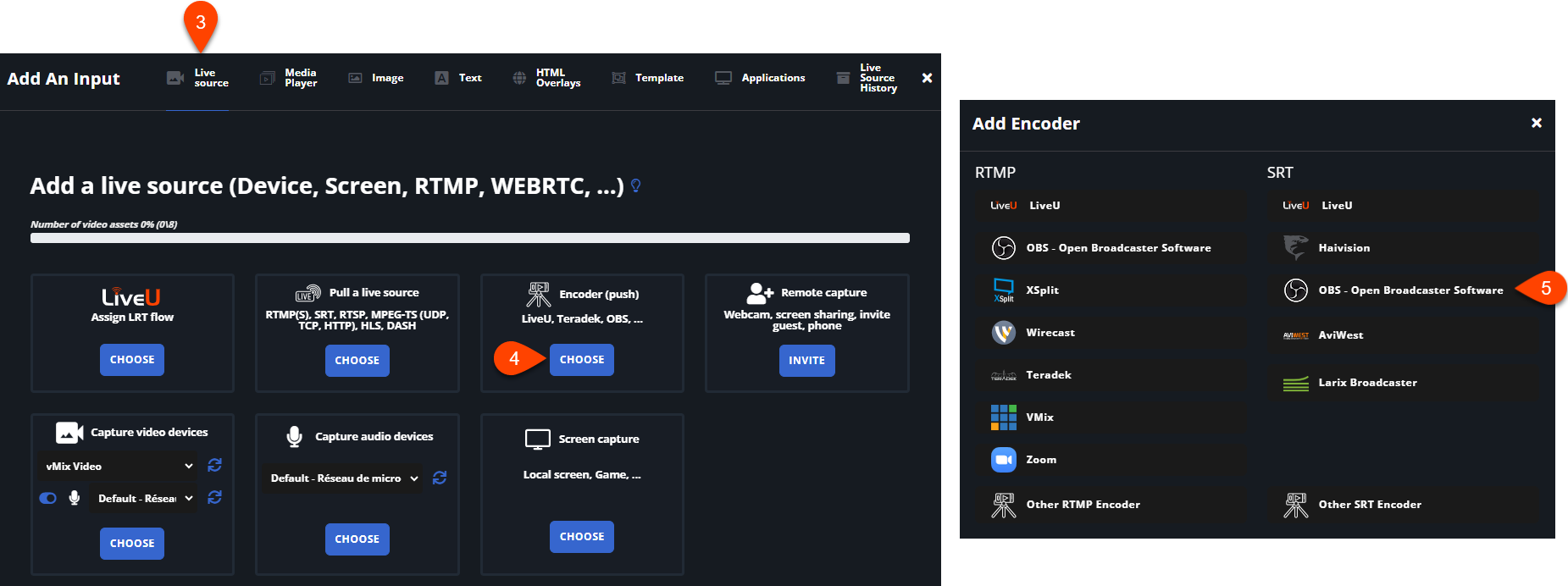Select the Text tab
The width and height of the screenshot is (1568, 586).
pos(458,78)
